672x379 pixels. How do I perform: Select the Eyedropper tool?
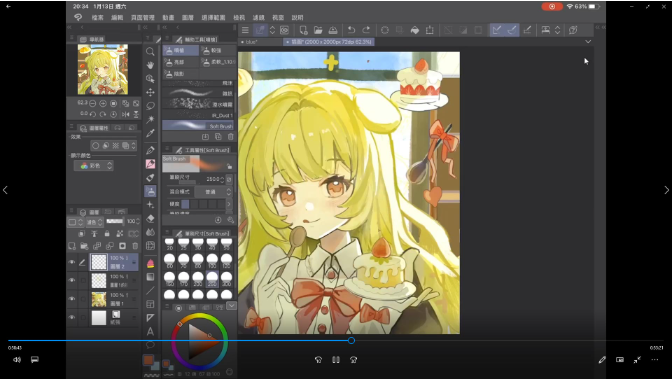coord(150,133)
